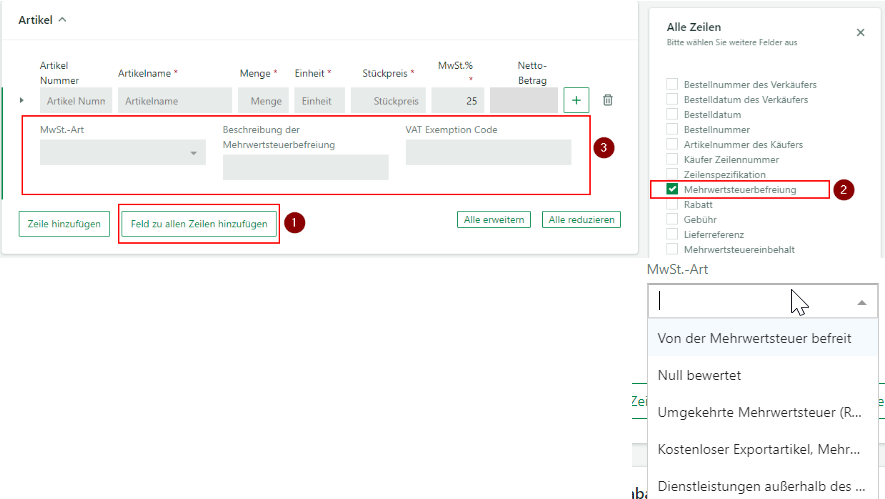This screenshot has height=499, width=885.
Task: Open the MwSt.-Art dropdown in article row
Action: [121, 153]
